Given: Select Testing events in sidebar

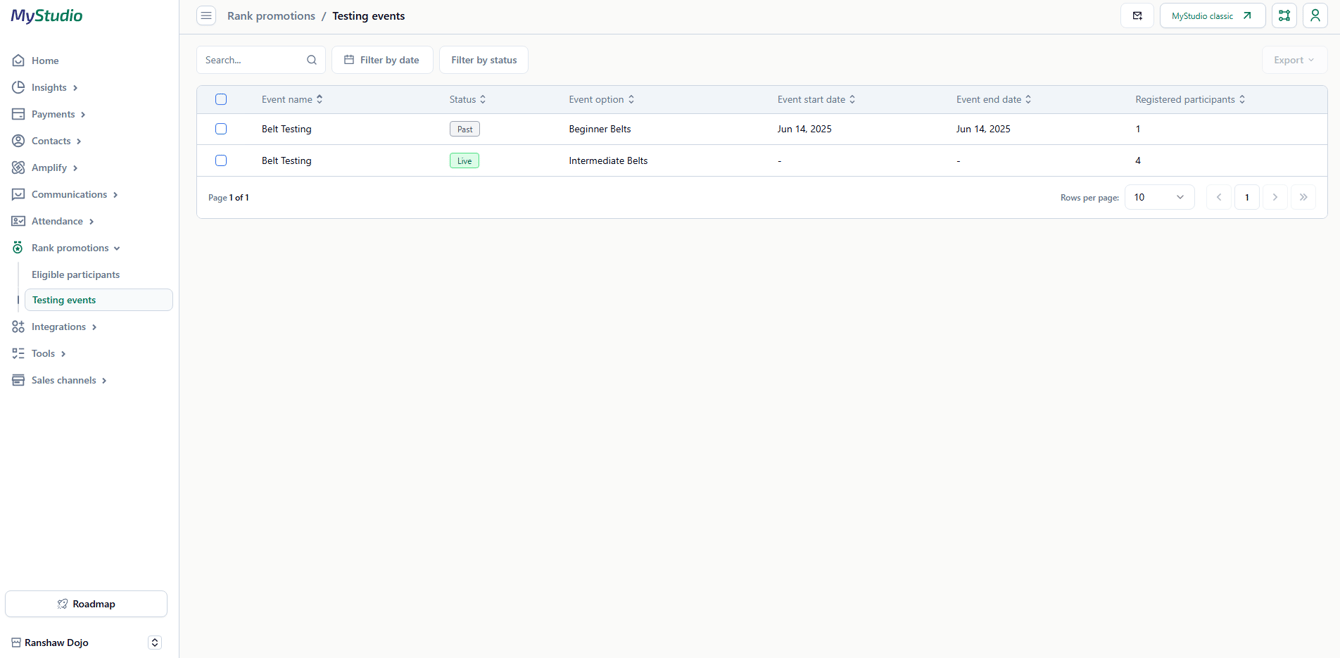Looking at the screenshot, I should (x=98, y=300).
